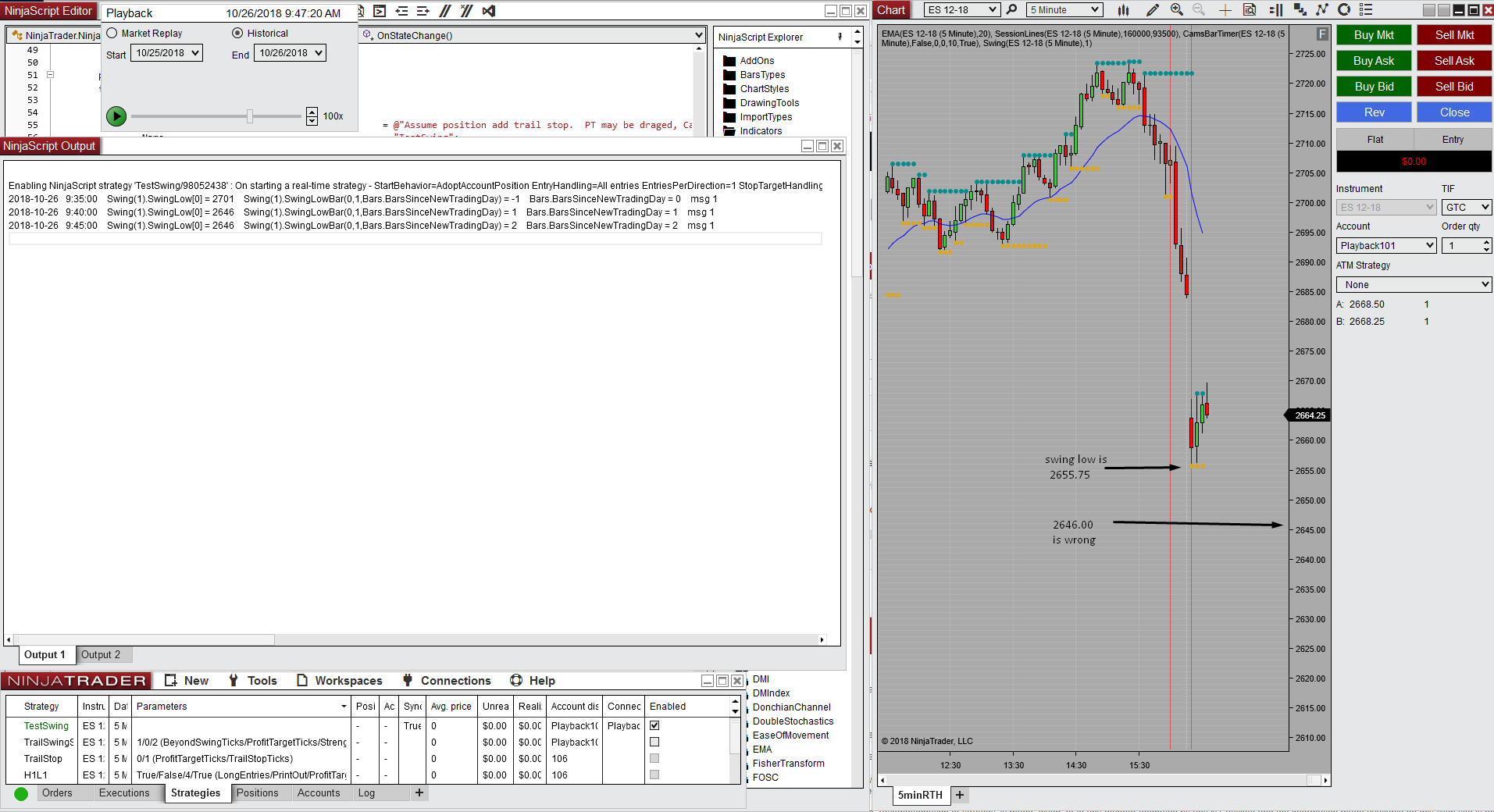Activate the crosshair cursor icon
1494x812 pixels.
click(1225, 10)
